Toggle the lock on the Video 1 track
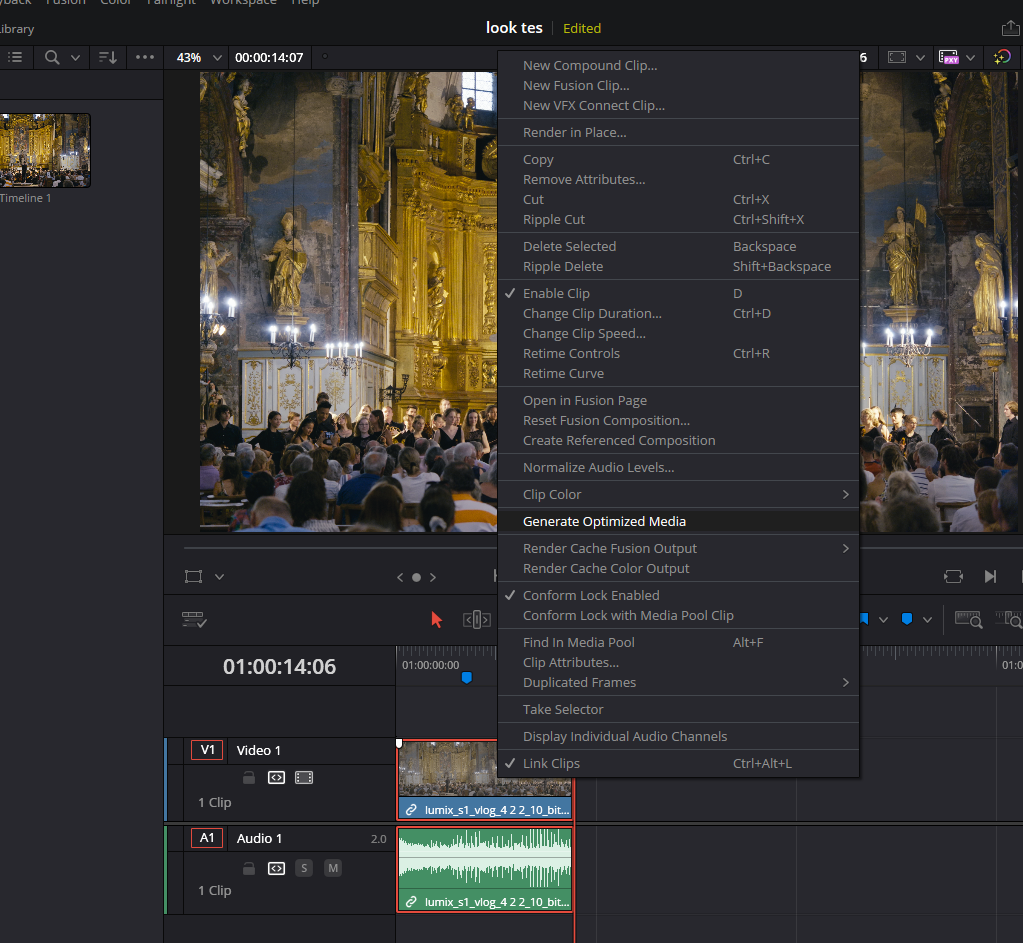 tap(249, 777)
